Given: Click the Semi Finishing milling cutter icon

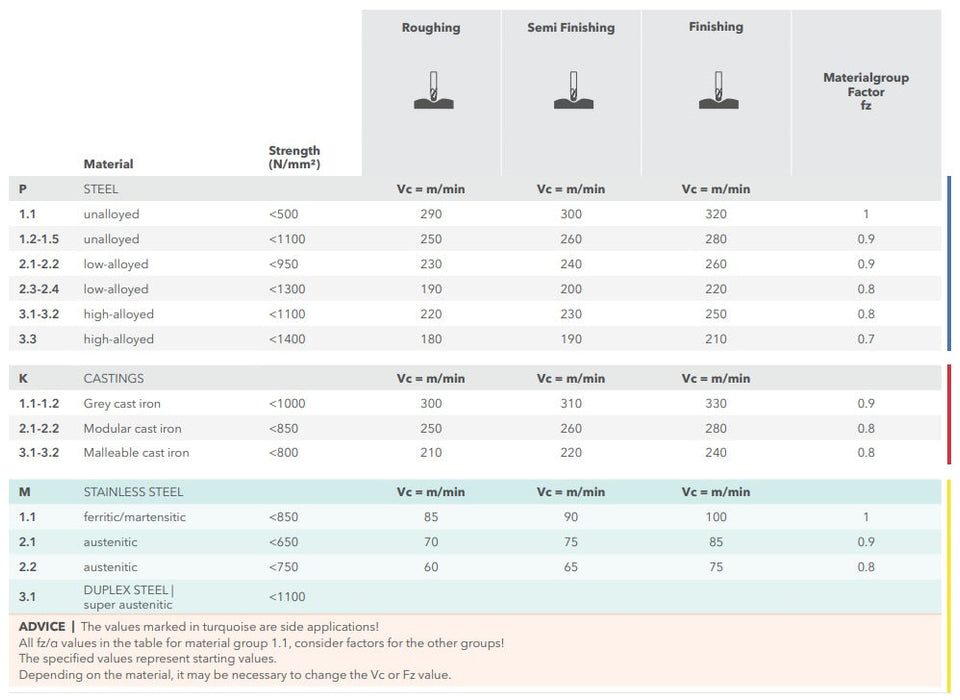Looking at the screenshot, I should (x=573, y=90).
